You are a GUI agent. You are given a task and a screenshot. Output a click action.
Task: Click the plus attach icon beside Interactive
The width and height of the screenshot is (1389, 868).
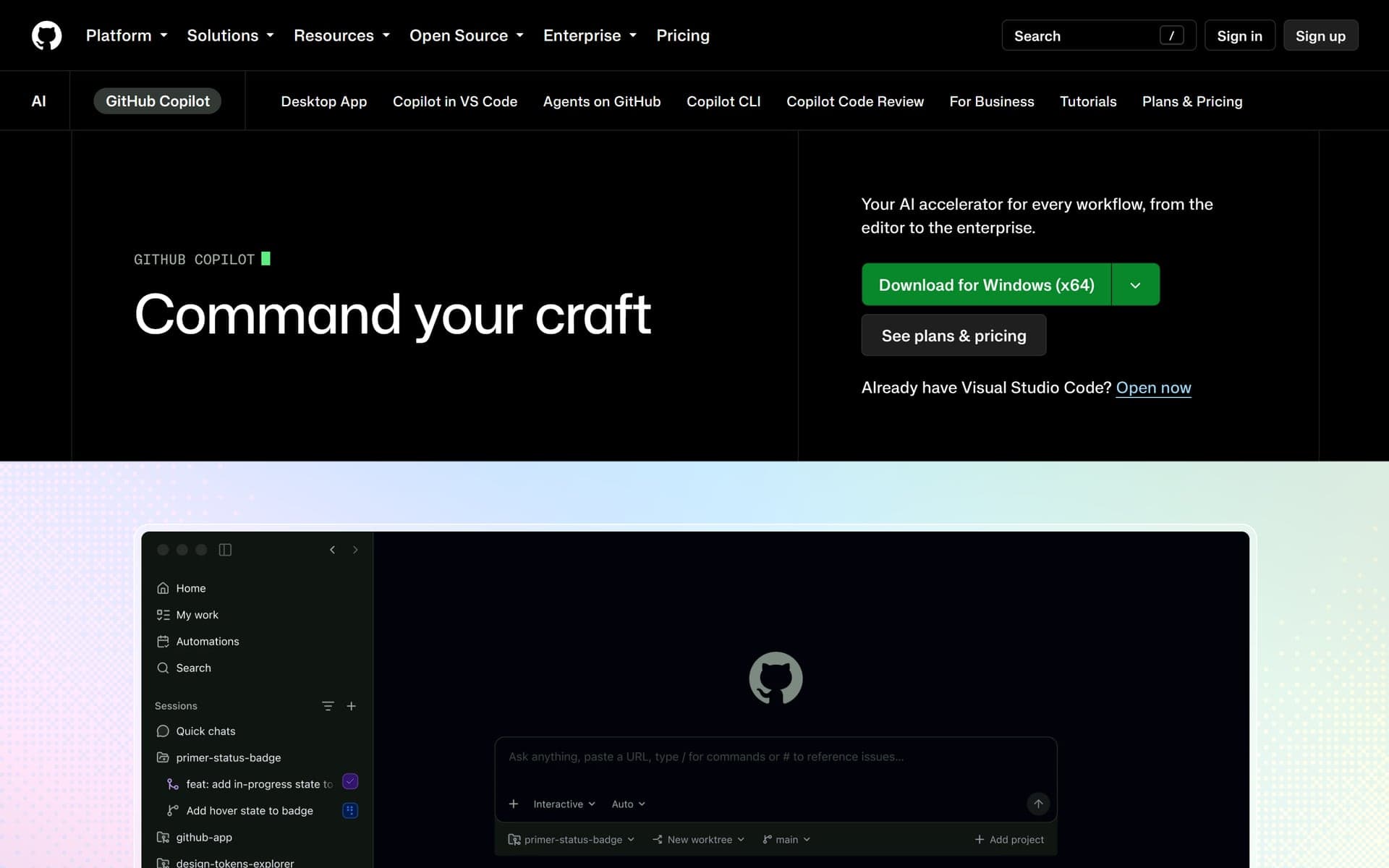(514, 804)
